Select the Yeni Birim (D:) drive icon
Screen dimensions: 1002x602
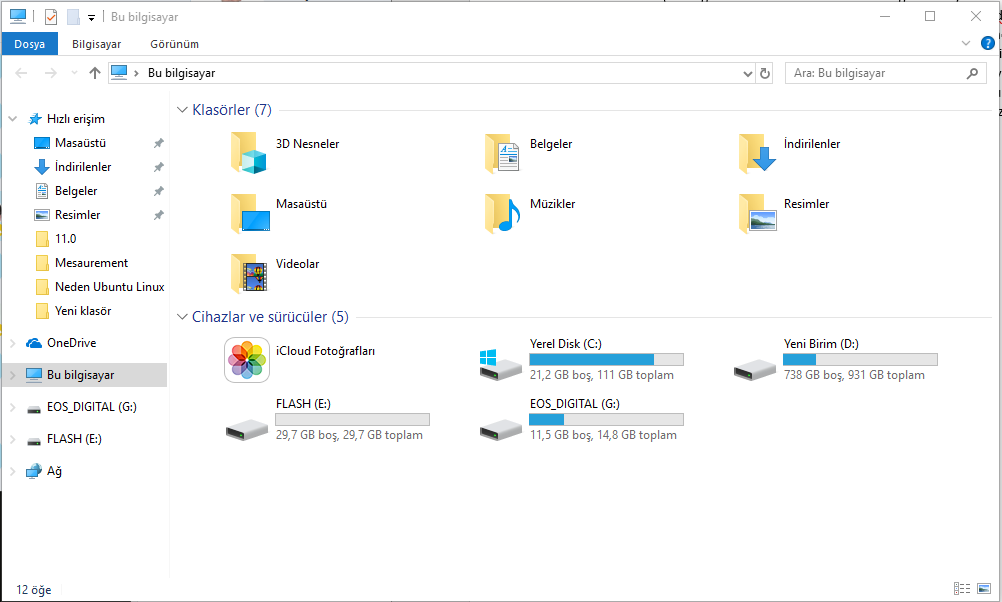point(755,369)
